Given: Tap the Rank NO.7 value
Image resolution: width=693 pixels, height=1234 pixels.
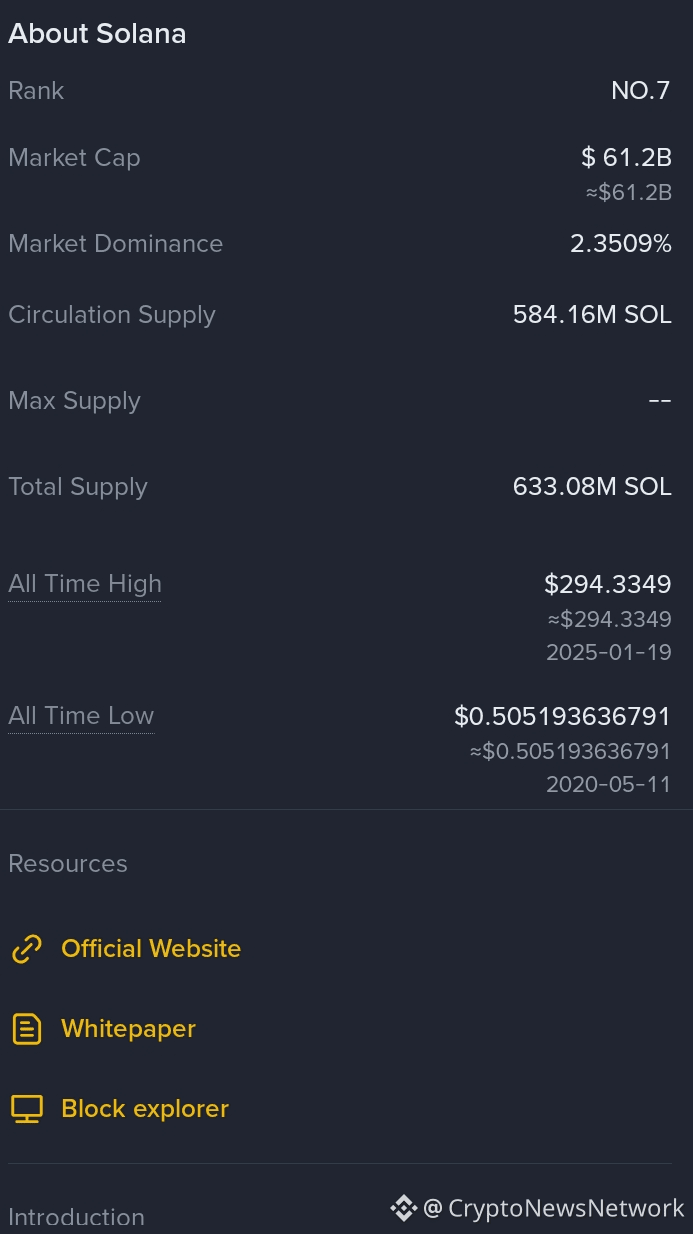Looking at the screenshot, I should tap(641, 91).
